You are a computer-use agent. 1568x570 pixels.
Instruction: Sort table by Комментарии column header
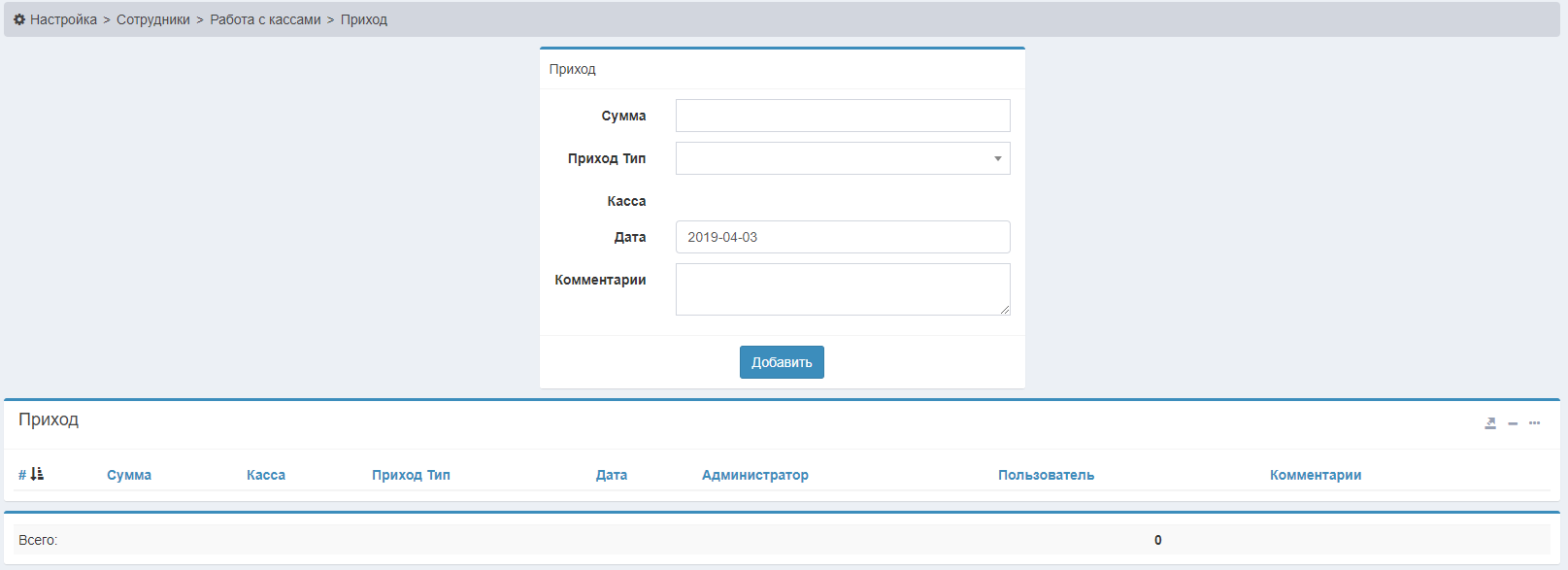1316,475
